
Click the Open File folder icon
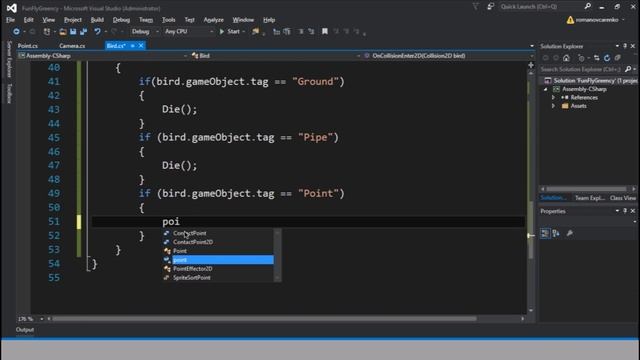(x=63, y=31)
